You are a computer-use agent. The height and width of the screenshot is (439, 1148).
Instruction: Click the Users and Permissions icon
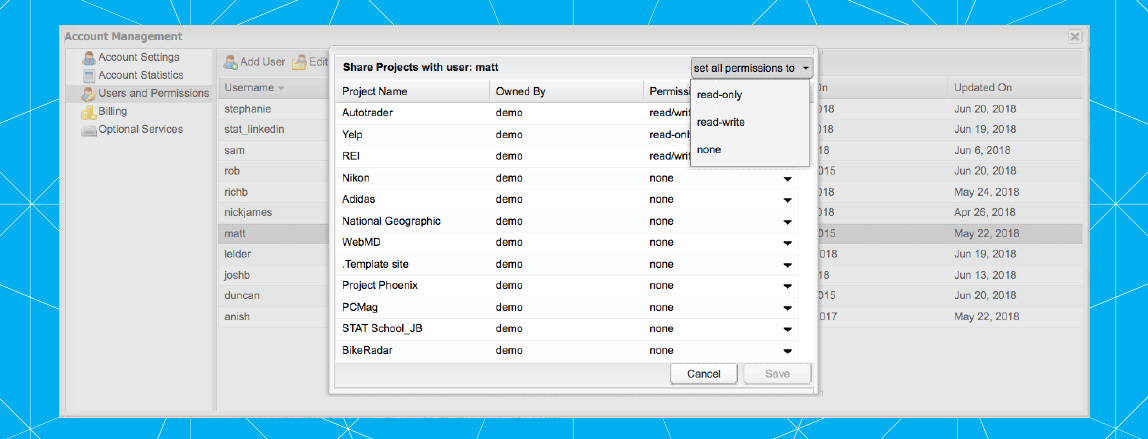[x=89, y=93]
